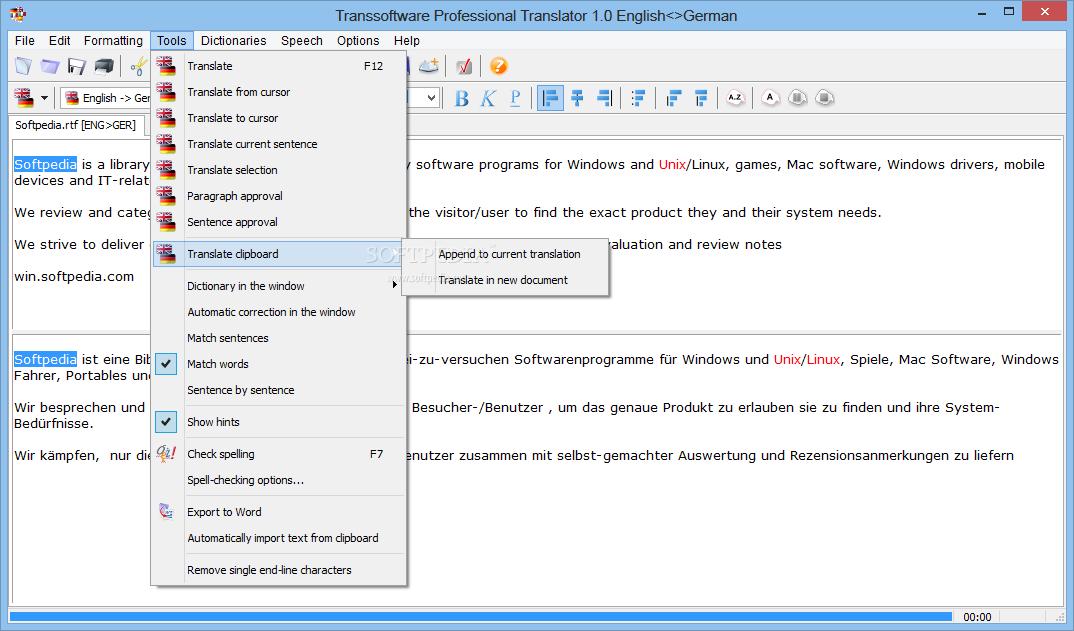
Task: Enable Remove single end-line characters
Action: pos(279,570)
